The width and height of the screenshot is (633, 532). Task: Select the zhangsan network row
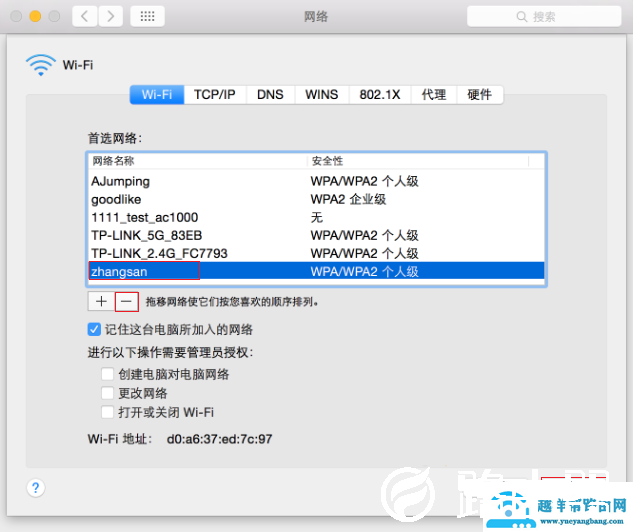[316, 271]
